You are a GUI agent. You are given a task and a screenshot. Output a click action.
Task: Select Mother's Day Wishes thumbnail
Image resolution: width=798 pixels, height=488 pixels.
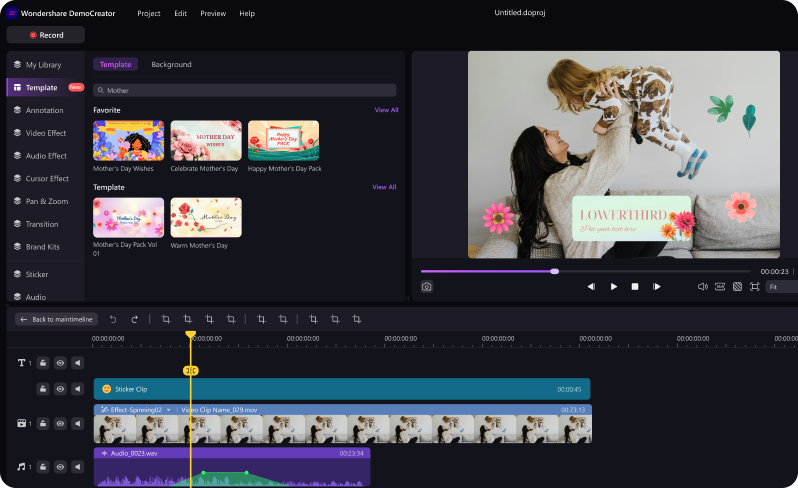128,140
